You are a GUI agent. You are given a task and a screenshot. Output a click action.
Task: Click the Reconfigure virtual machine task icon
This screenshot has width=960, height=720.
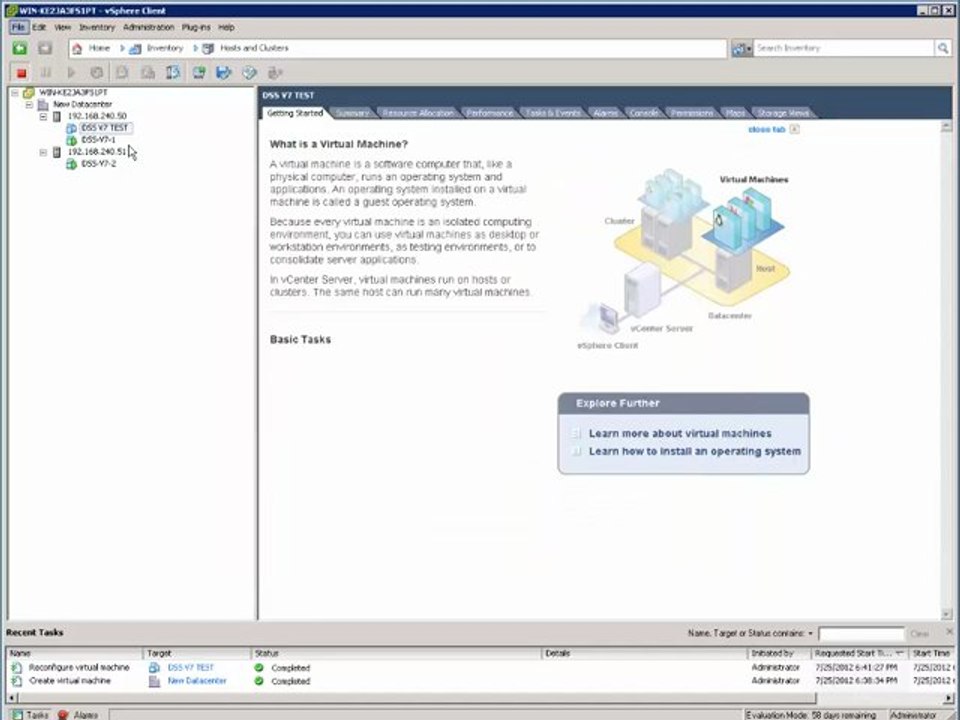point(17,668)
